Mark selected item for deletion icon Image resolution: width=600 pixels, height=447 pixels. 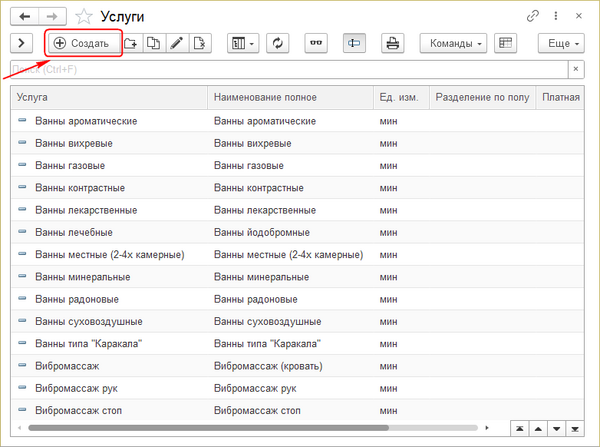pyautogui.click(x=200, y=43)
